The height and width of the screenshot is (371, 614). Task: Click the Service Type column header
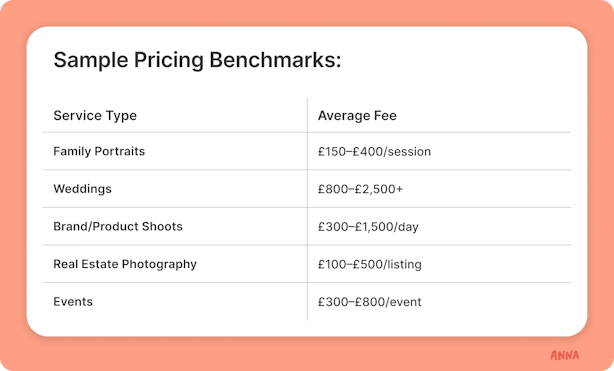click(95, 116)
